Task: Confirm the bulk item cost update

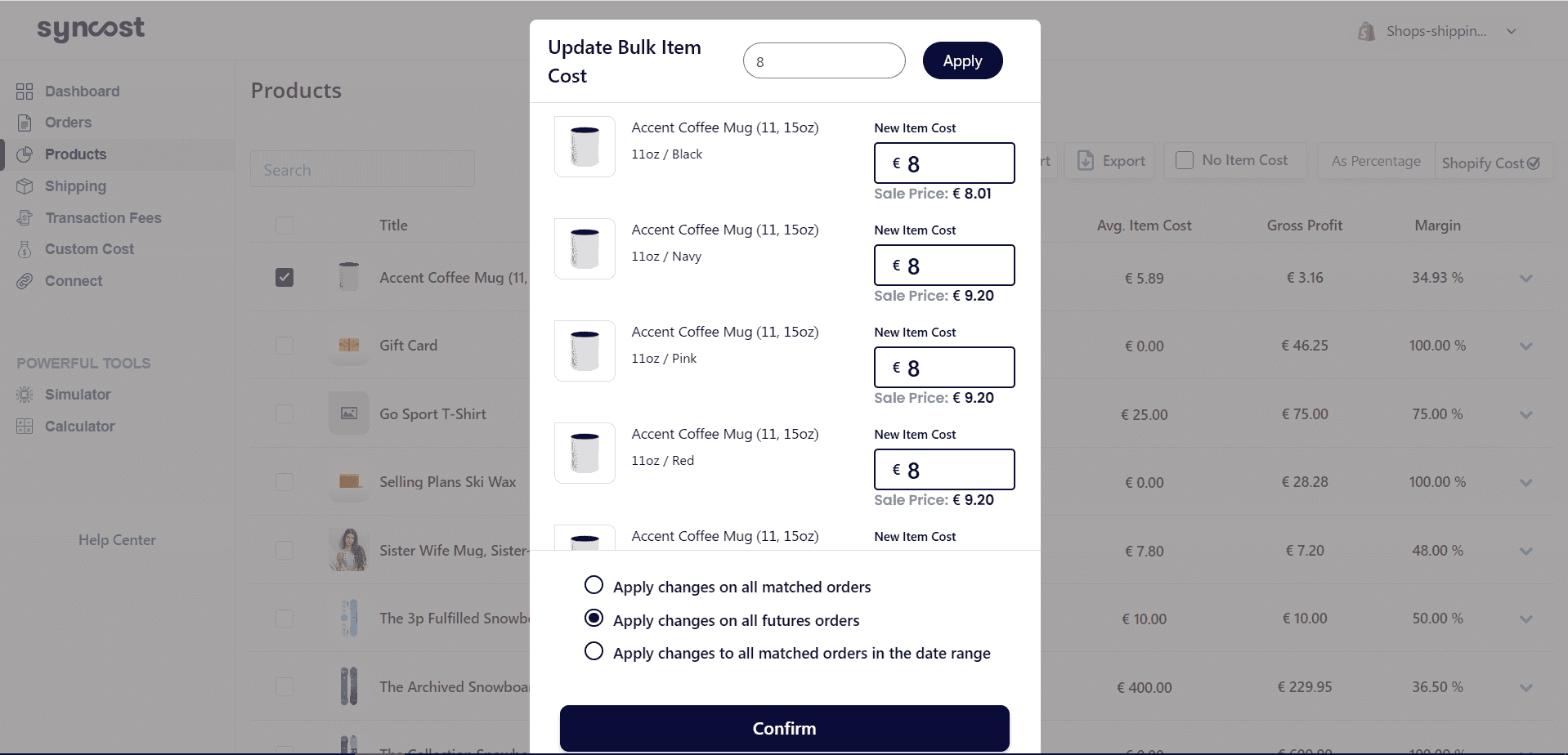Action: pyautogui.click(x=784, y=728)
